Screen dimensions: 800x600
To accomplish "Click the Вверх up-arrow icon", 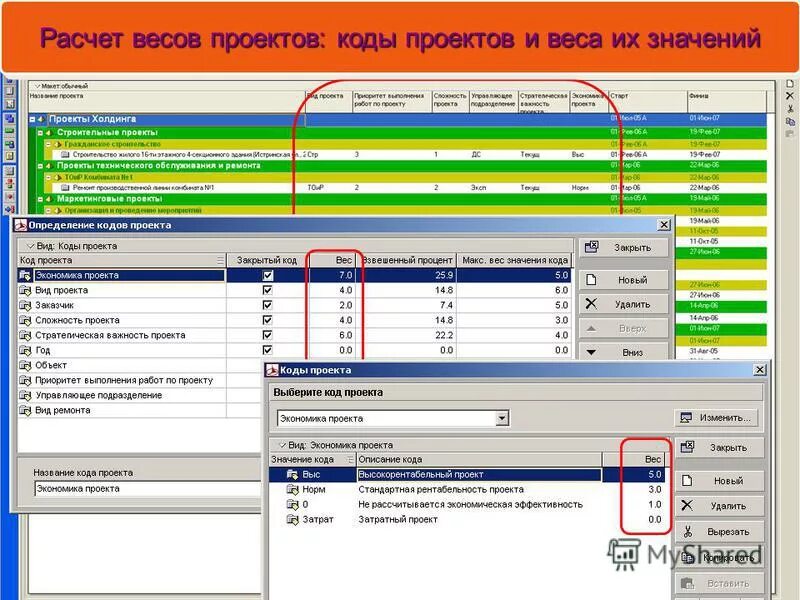I will (x=590, y=329).
